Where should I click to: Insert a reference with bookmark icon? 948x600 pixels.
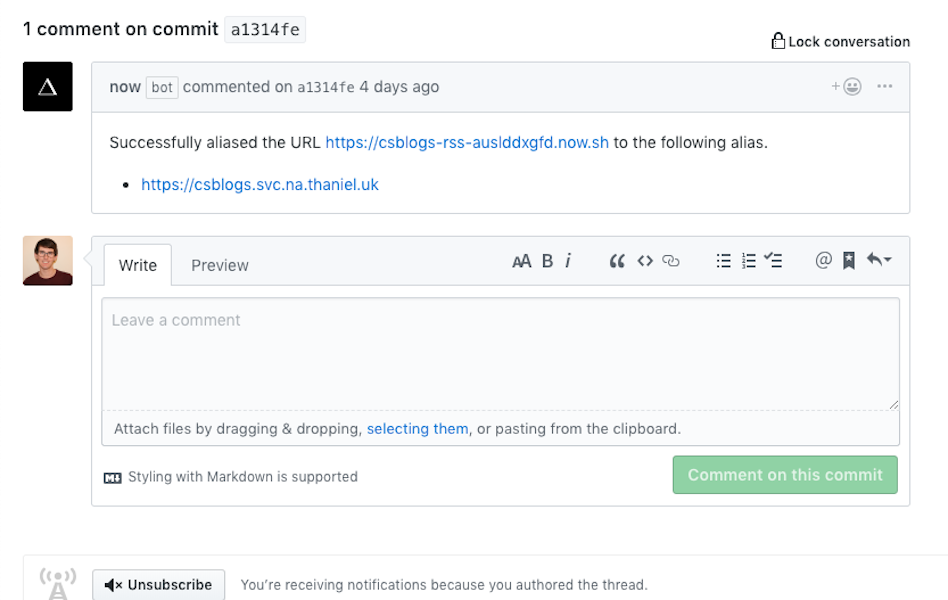pyautogui.click(x=849, y=261)
